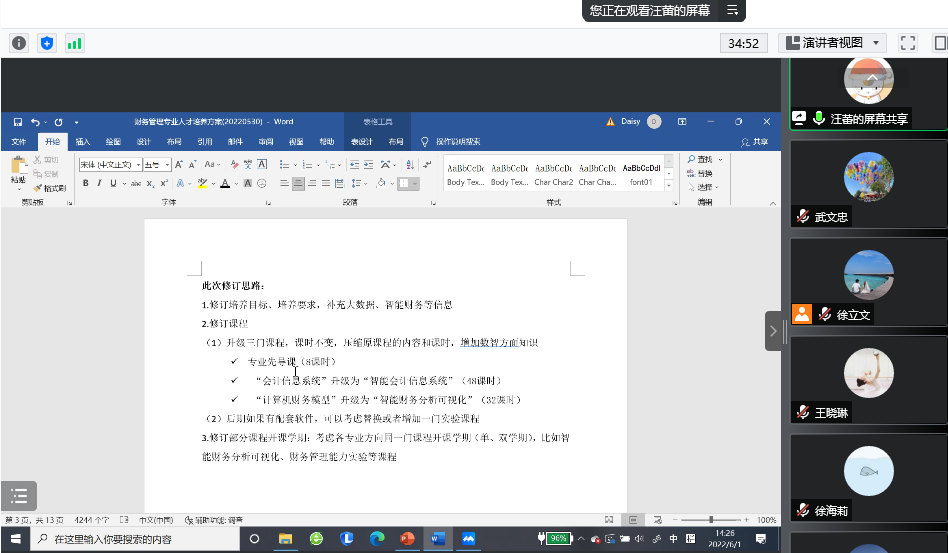Enter full screen mode in meeting
Viewport: 948px width, 553px height.
908,43
